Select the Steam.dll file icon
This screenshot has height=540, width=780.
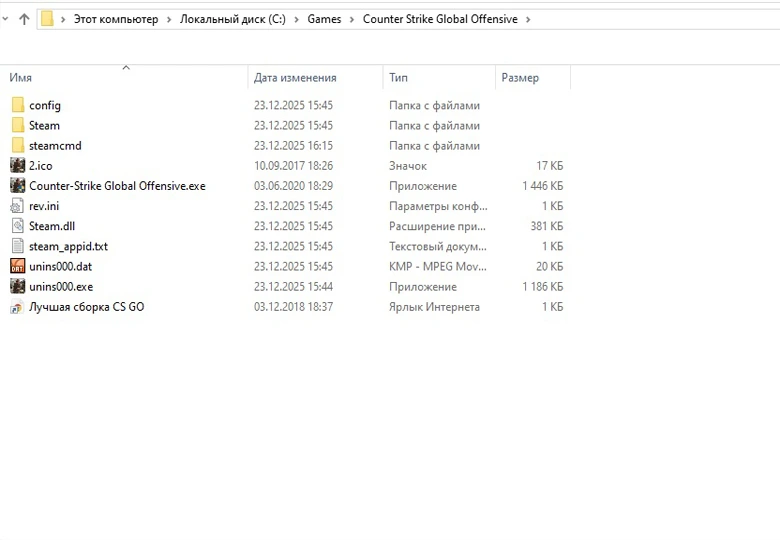tap(18, 226)
